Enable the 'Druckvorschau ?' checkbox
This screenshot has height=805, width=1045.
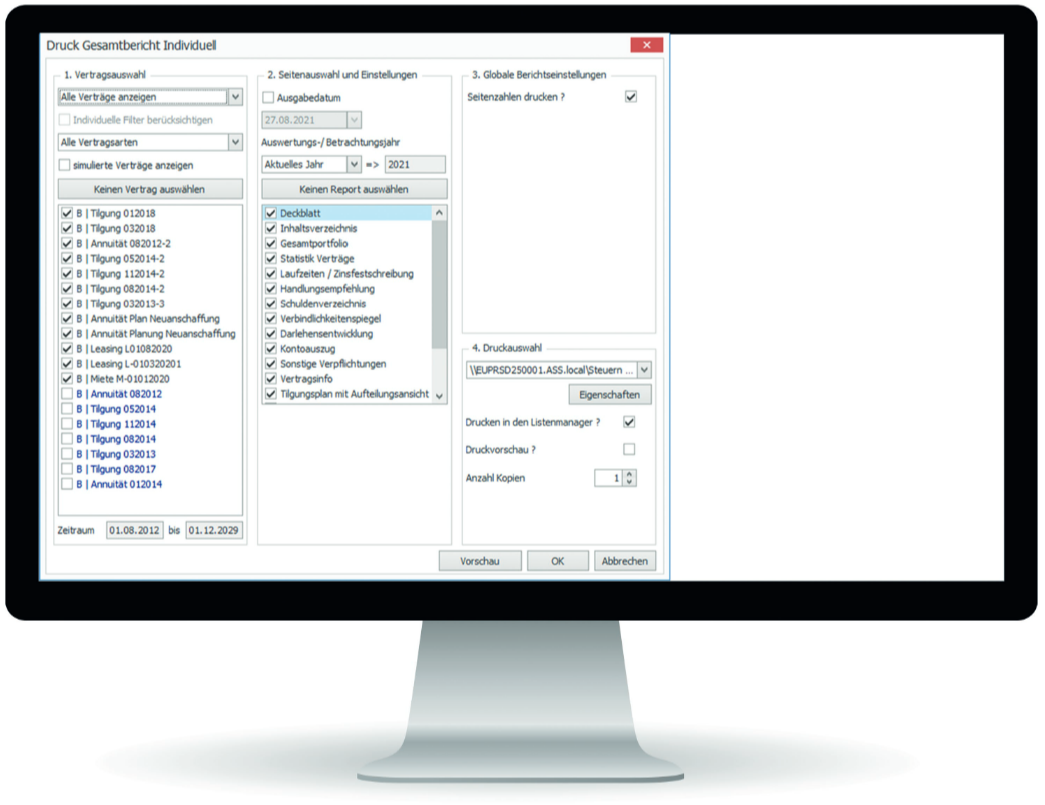click(x=629, y=450)
